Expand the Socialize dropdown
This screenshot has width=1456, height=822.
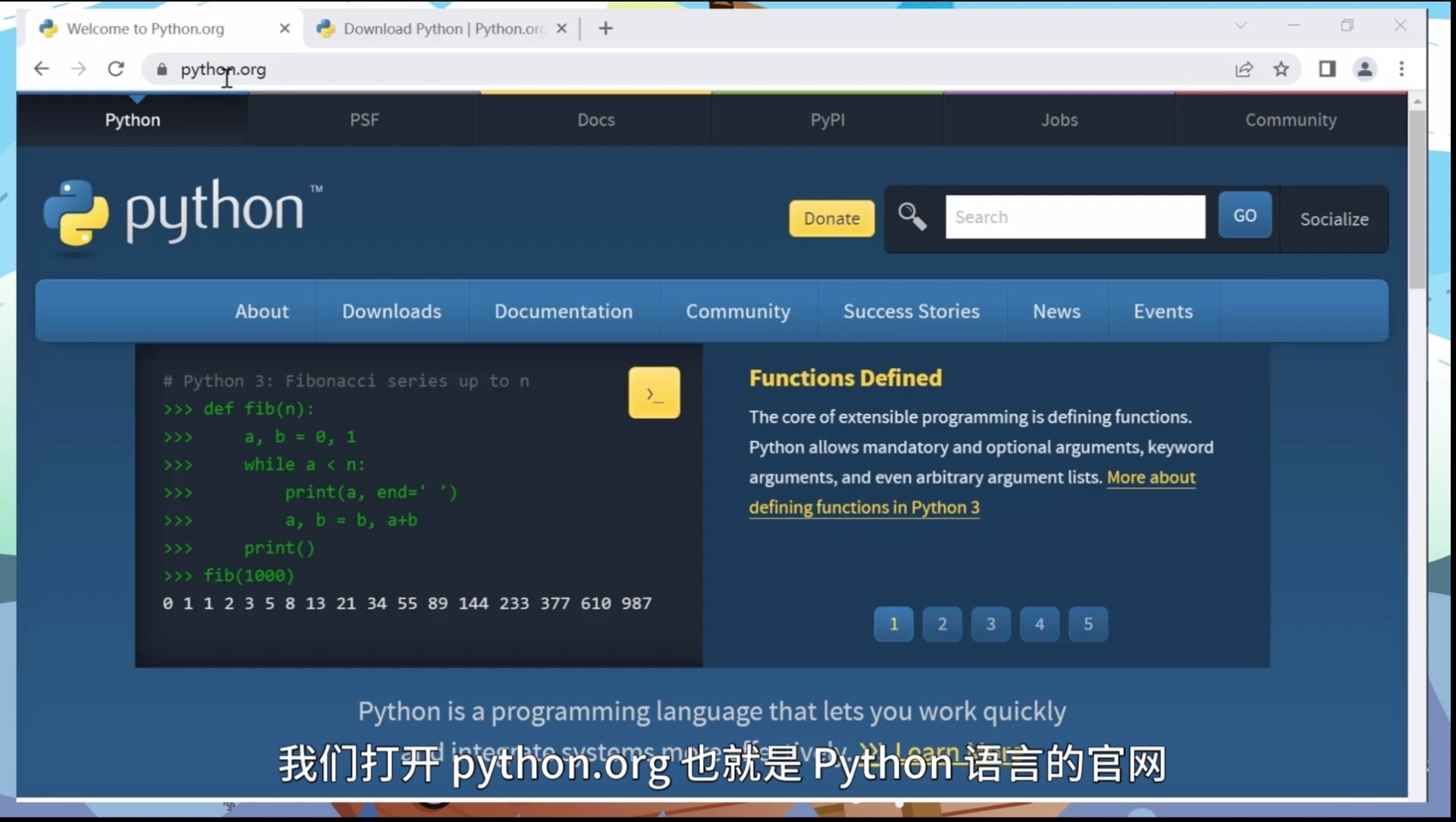pyautogui.click(x=1334, y=219)
